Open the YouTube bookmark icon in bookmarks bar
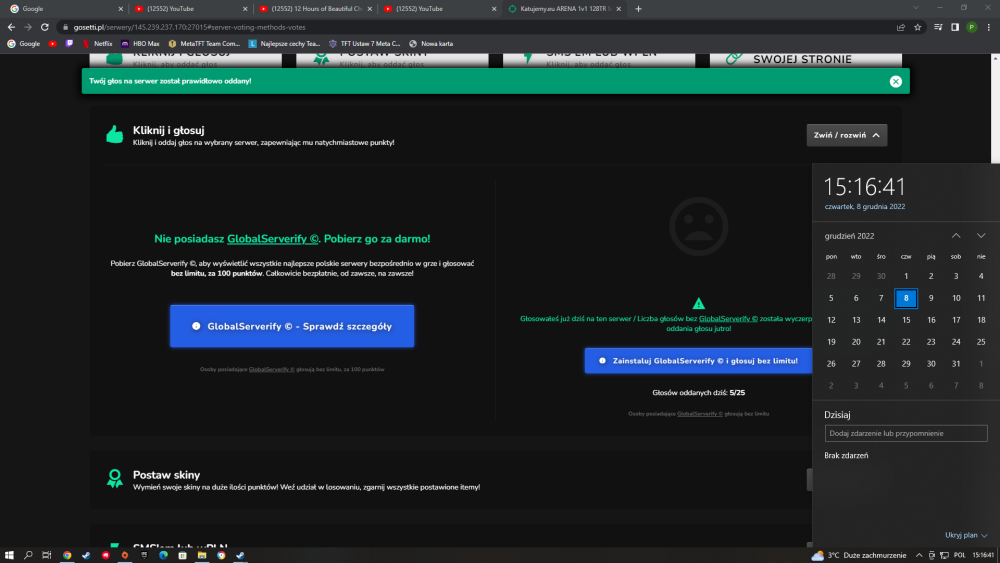The height and width of the screenshot is (563, 1000). pos(52,44)
